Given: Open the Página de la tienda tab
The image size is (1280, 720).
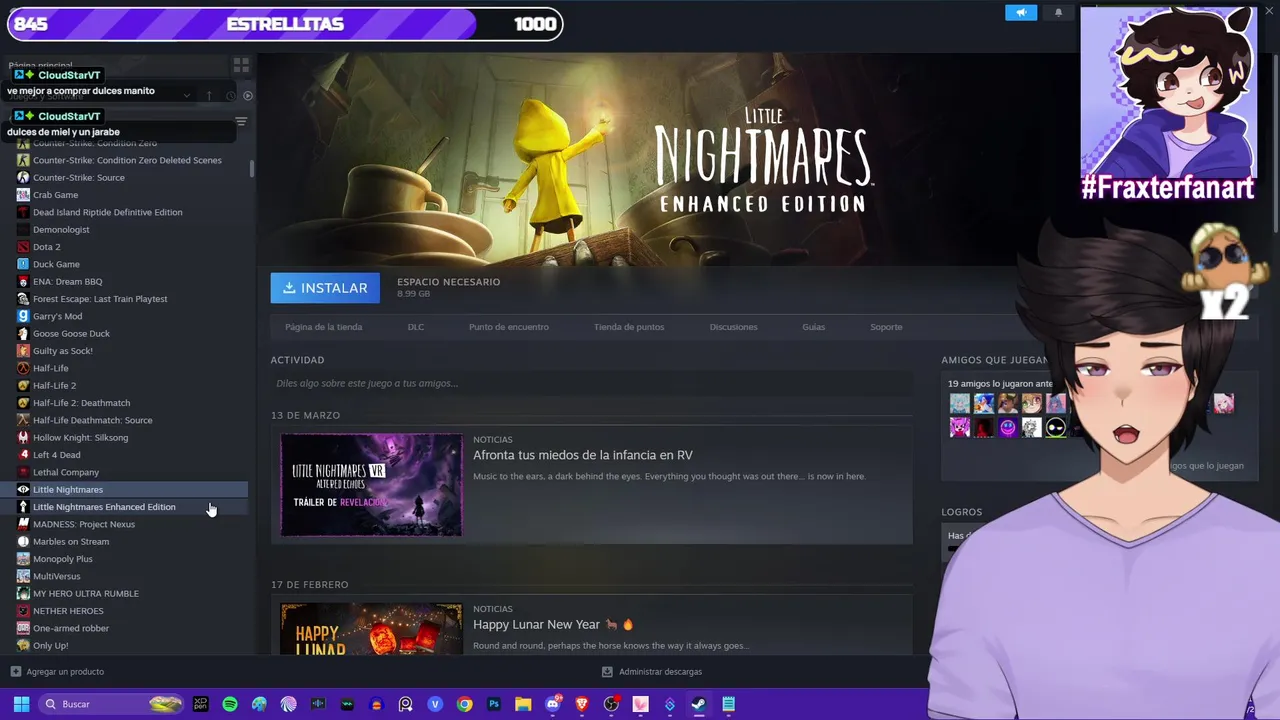Looking at the screenshot, I should coord(323,327).
